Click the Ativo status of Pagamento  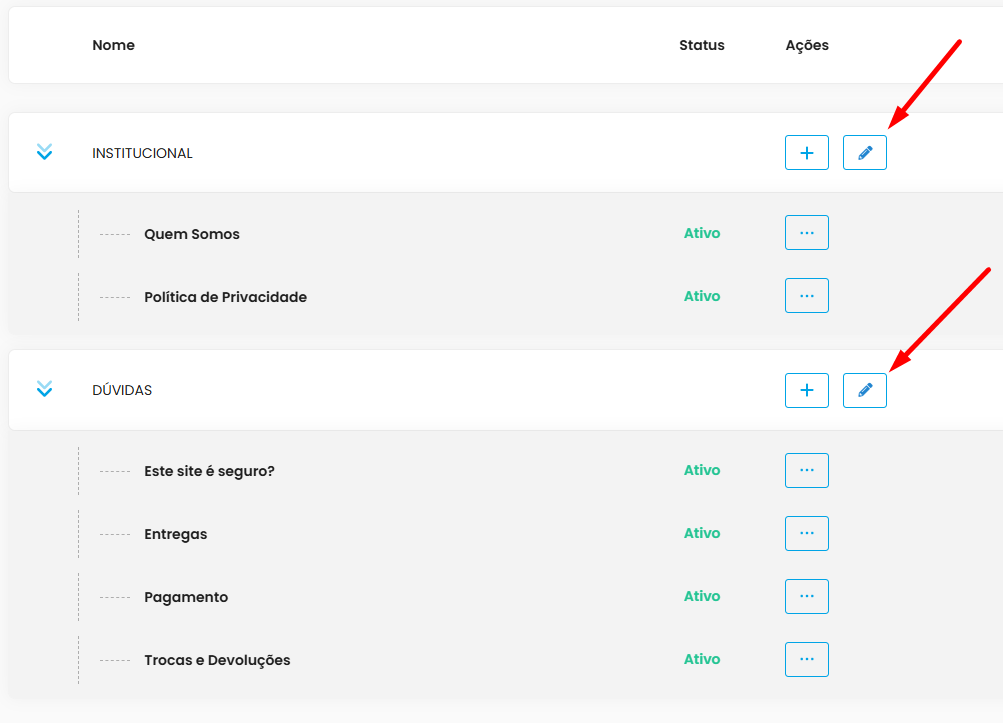(701, 596)
